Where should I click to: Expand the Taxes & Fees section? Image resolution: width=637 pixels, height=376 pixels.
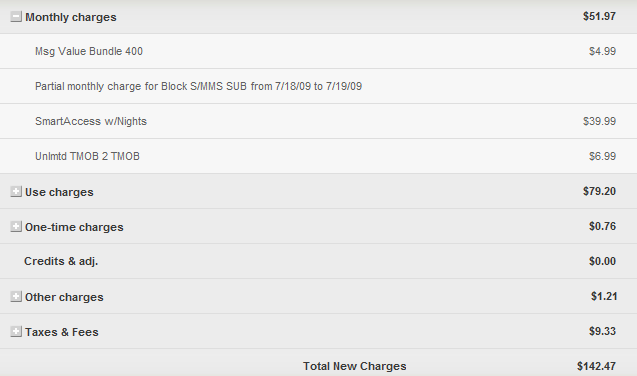click(16, 332)
